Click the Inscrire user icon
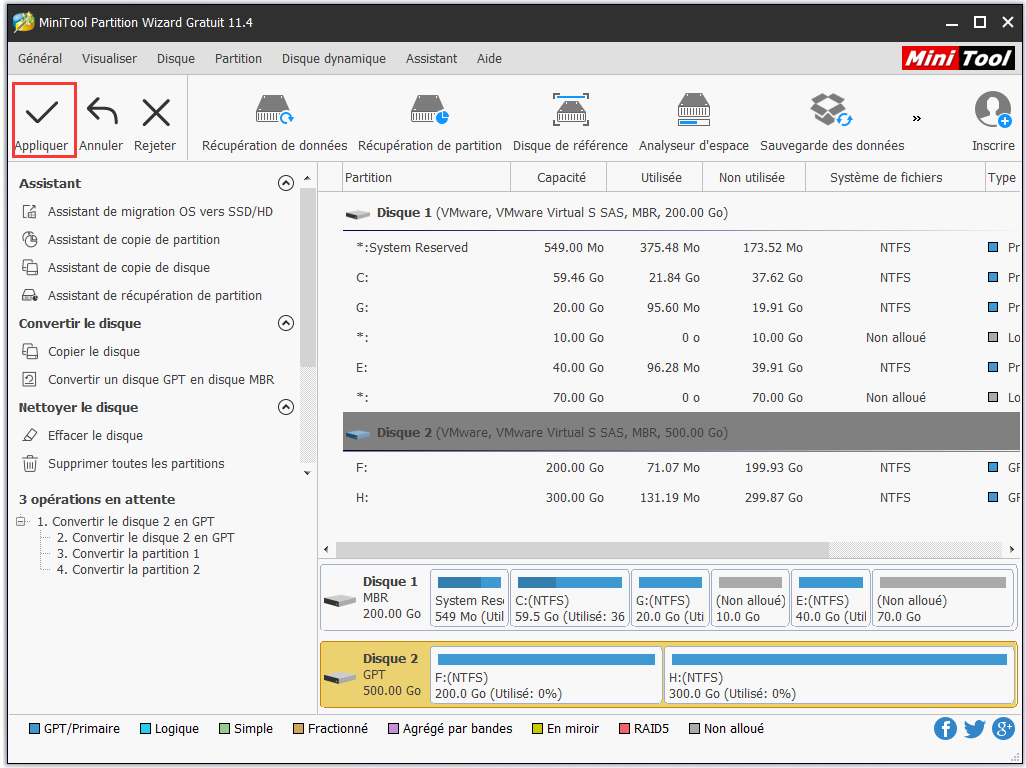This screenshot has height=768, width=1026. point(993,110)
